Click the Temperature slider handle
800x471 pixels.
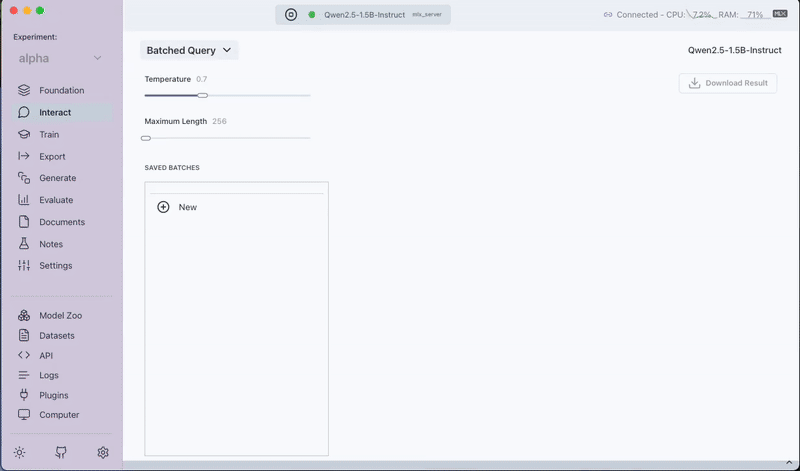203,95
